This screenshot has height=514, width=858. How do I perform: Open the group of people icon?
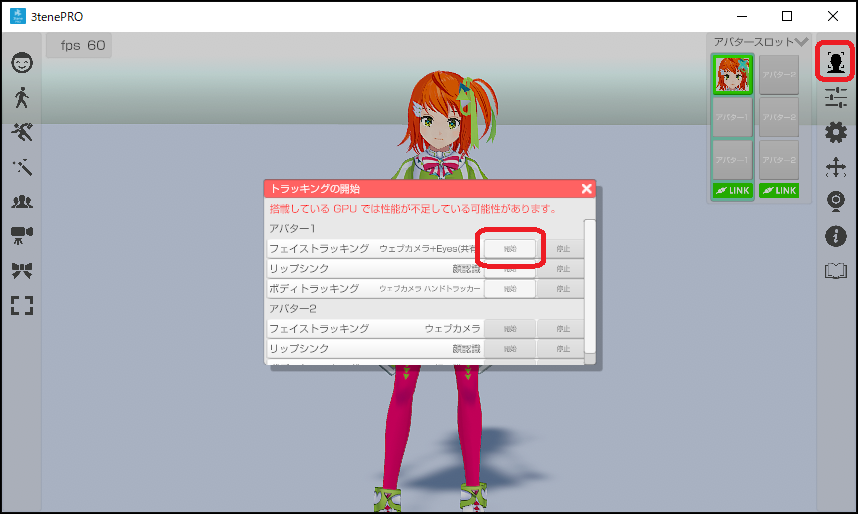point(22,201)
